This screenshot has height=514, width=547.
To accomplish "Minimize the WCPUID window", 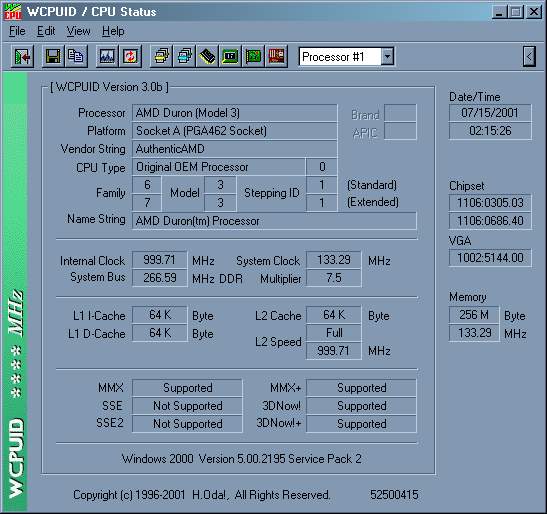I will point(499,12).
